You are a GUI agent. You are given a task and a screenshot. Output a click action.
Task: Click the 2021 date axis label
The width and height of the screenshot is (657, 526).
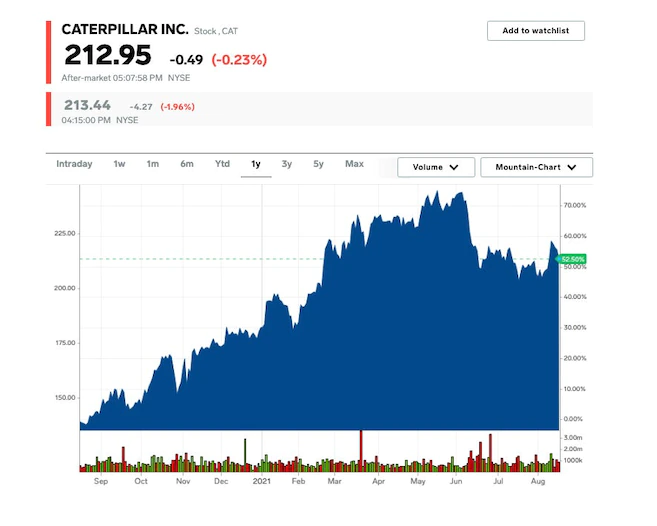(x=262, y=481)
